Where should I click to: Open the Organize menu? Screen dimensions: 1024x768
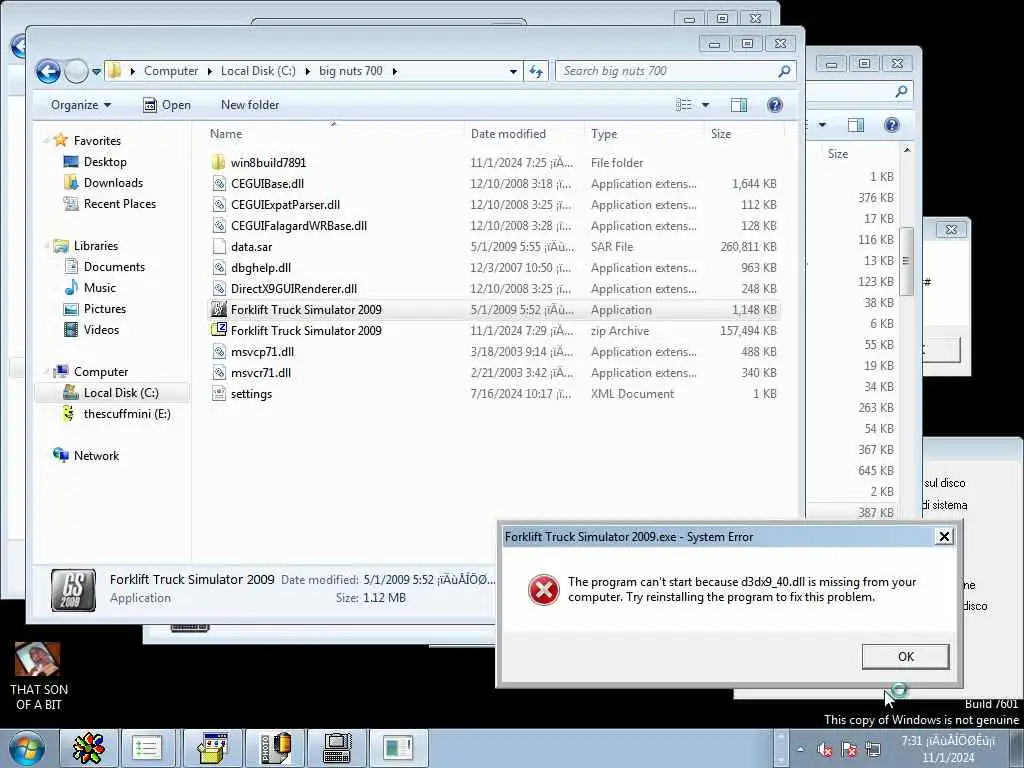click(x=81, y=105)
